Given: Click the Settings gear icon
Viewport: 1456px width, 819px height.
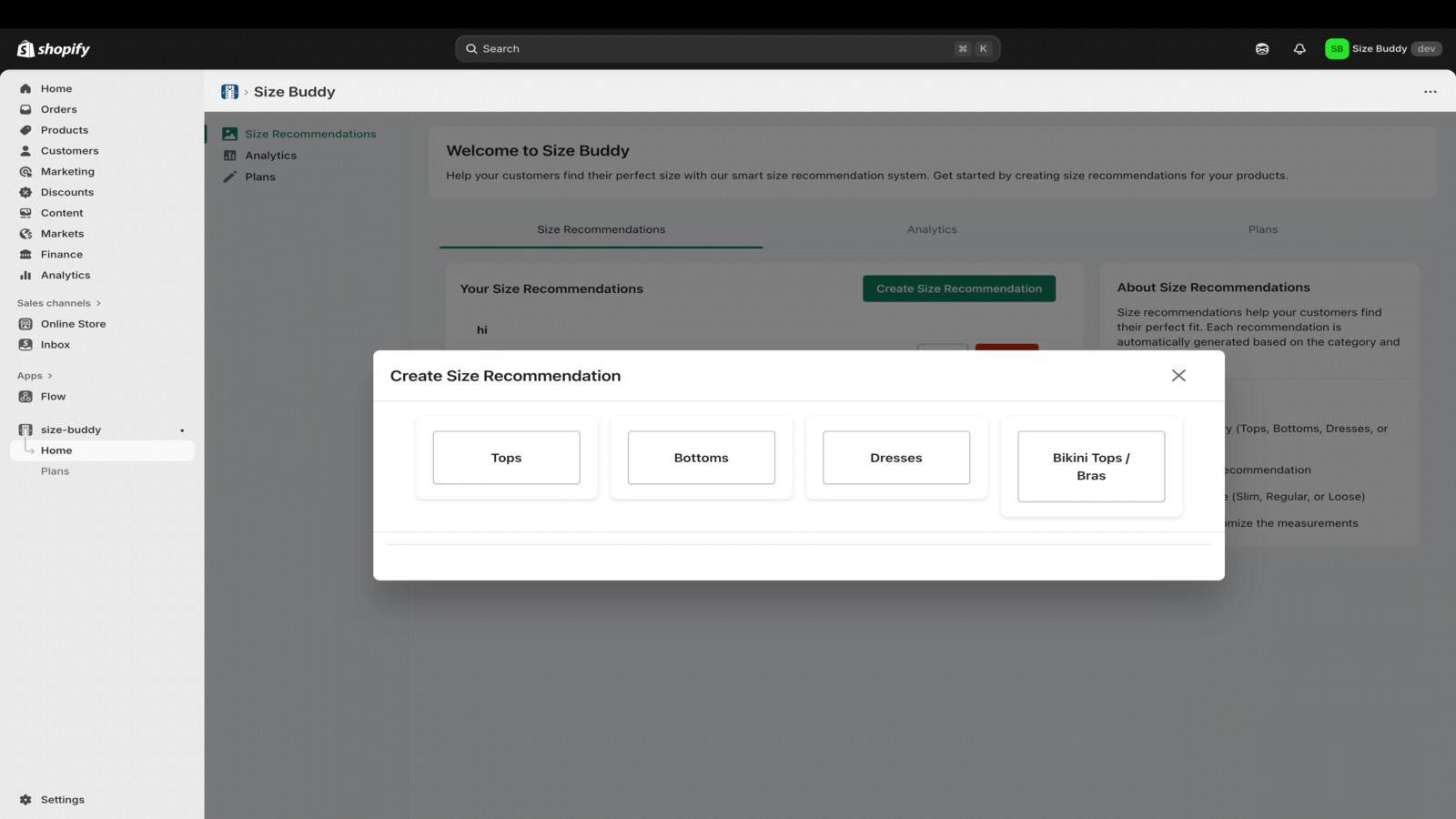Looking at the screenshot, I should (x=25, y=800).
